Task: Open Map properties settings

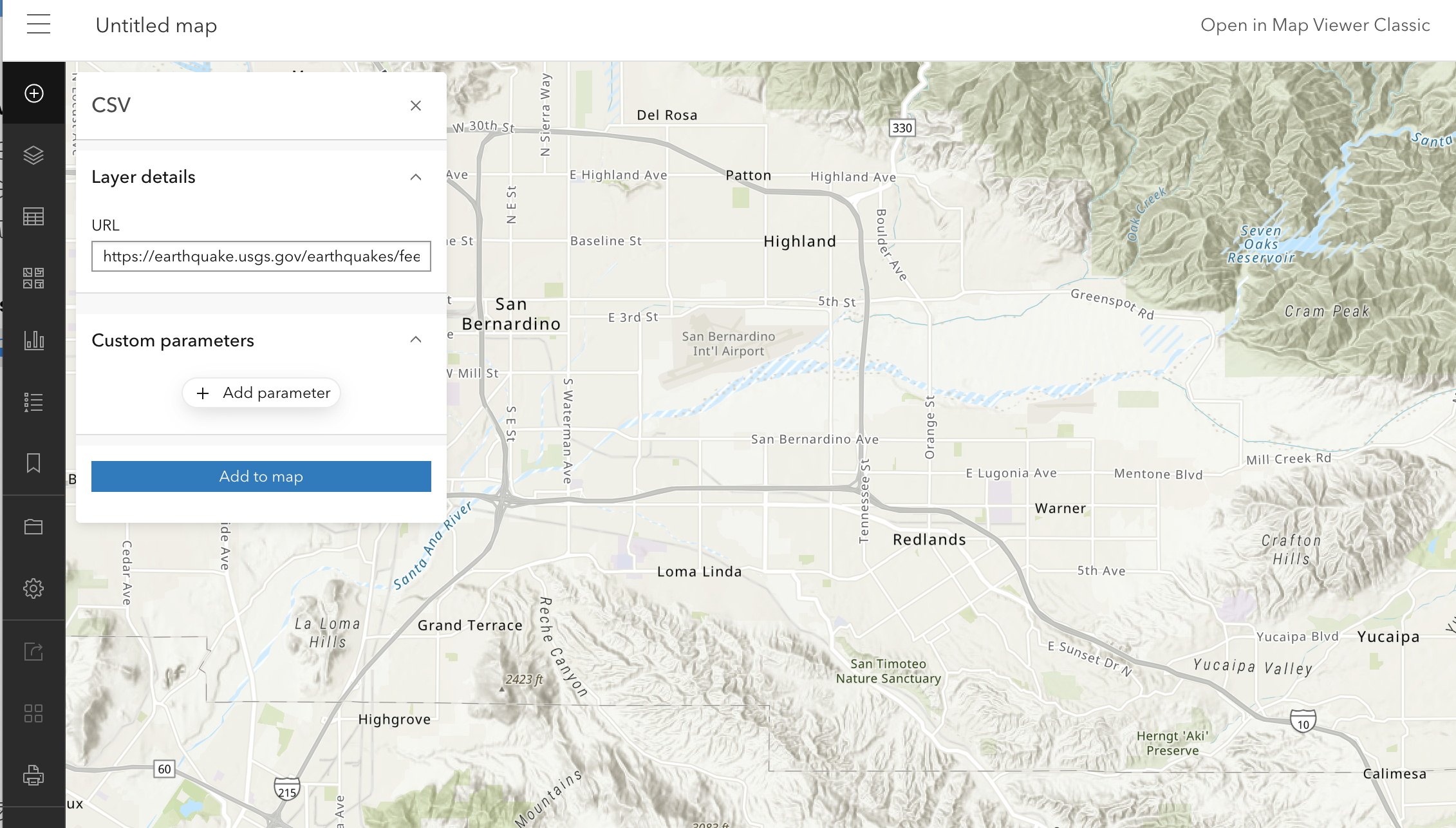Action: click(33, 587)
